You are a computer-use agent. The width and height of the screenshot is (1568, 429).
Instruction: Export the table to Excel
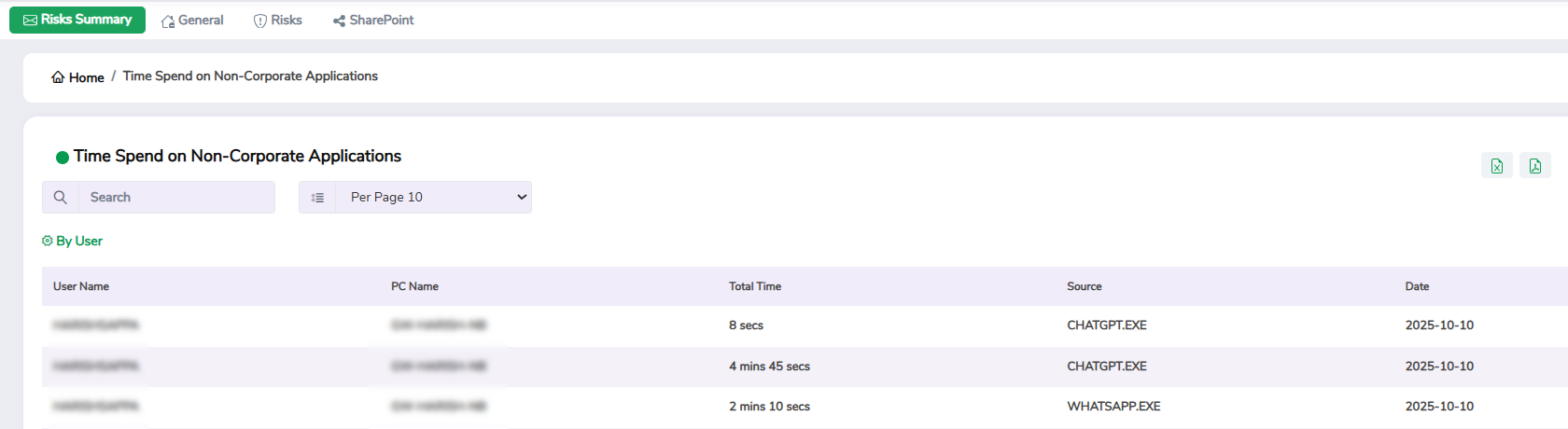[x=1496, y=166]
